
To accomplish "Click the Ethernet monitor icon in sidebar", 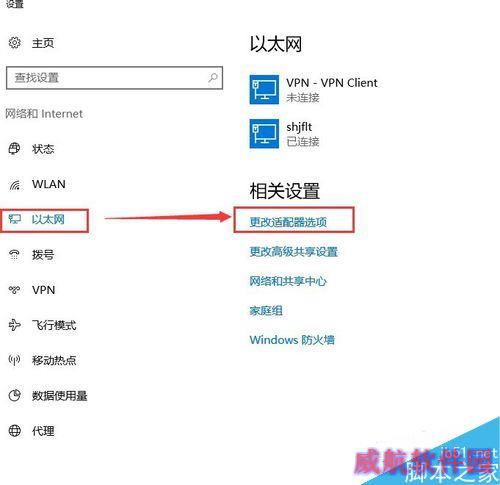I will [14, 219].
